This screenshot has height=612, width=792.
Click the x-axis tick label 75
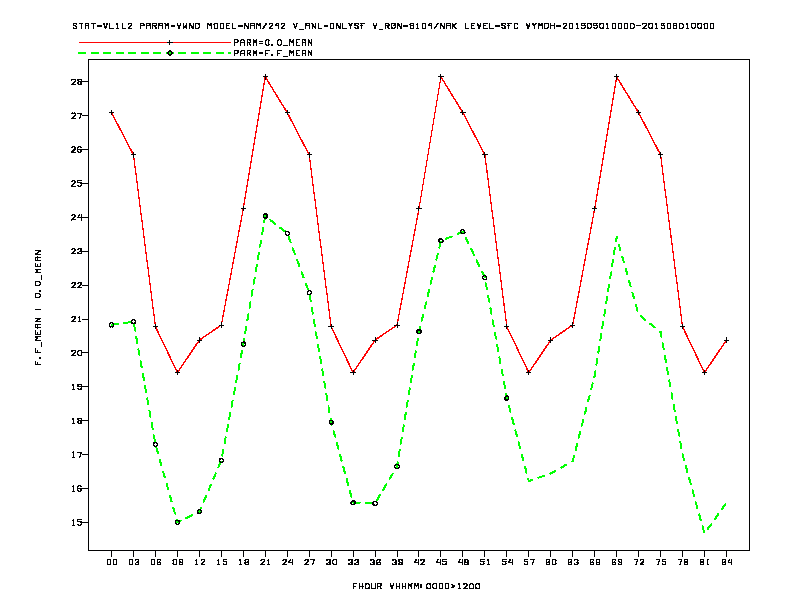(661, 562)
